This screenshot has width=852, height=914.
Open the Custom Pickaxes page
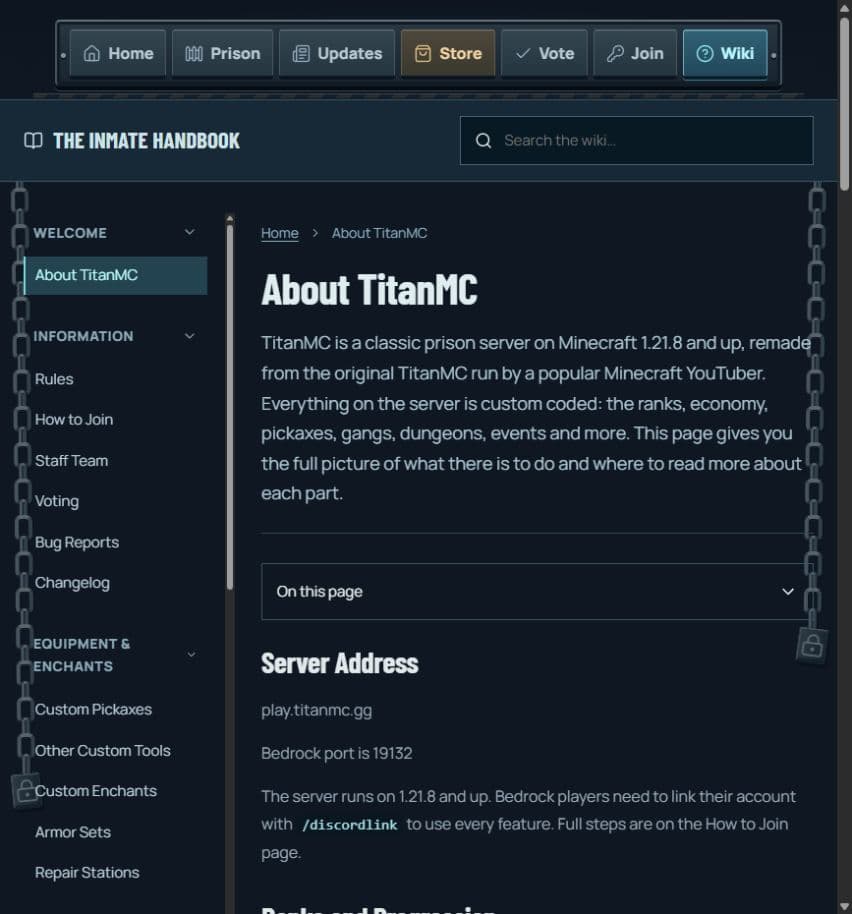click(x=93, y=709)
